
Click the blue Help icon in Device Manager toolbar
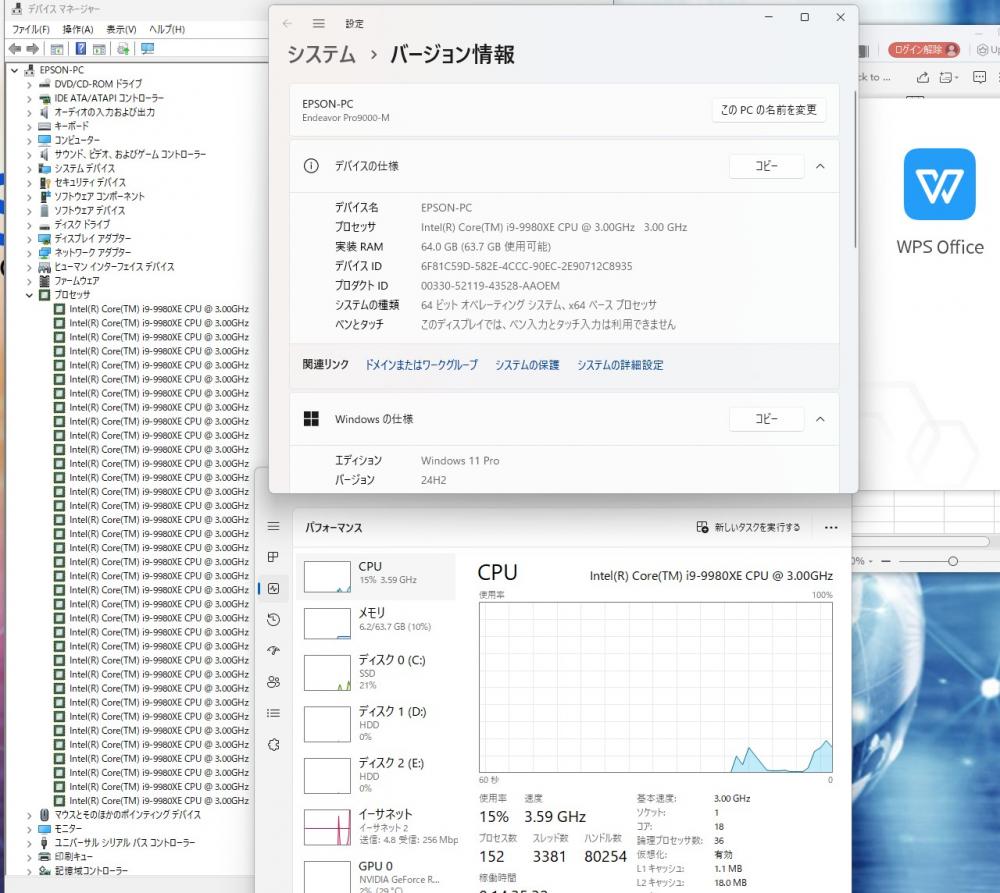coord(81,48)
